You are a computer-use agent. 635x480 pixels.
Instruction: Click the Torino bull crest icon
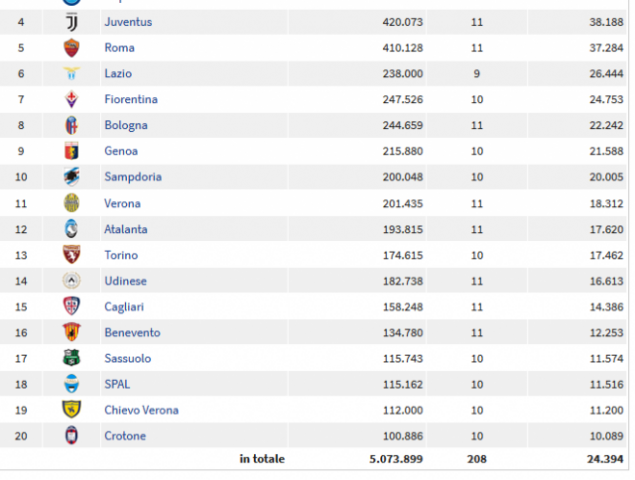[x=71, y=255]
